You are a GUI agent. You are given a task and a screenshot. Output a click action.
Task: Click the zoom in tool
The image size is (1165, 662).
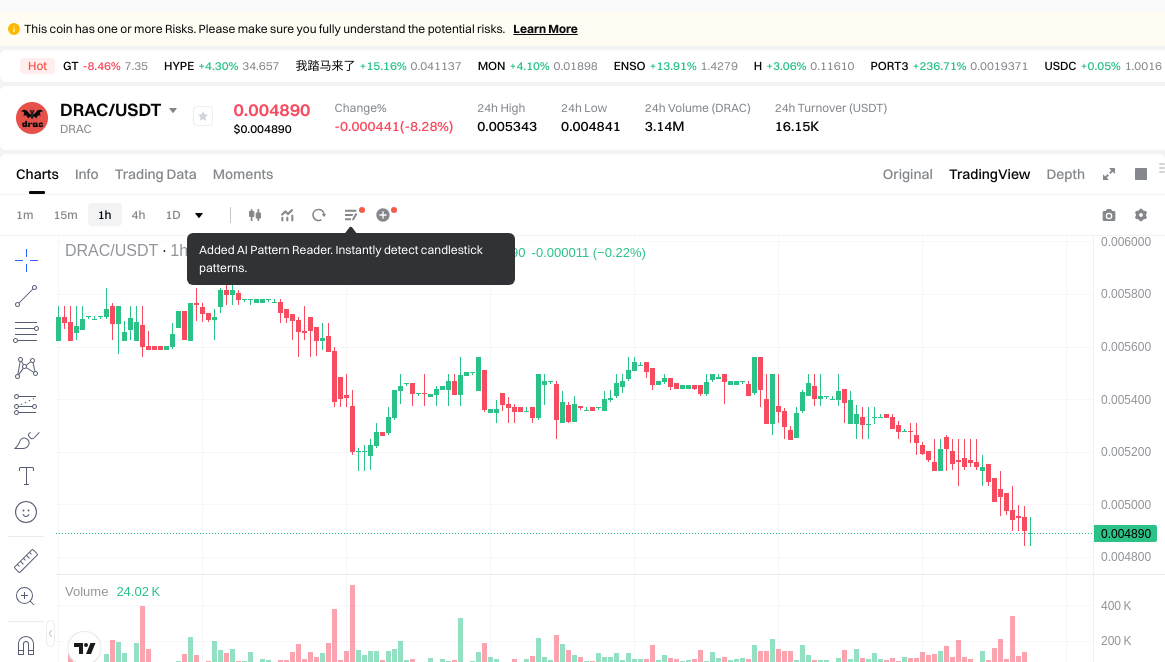coord(26,597)
